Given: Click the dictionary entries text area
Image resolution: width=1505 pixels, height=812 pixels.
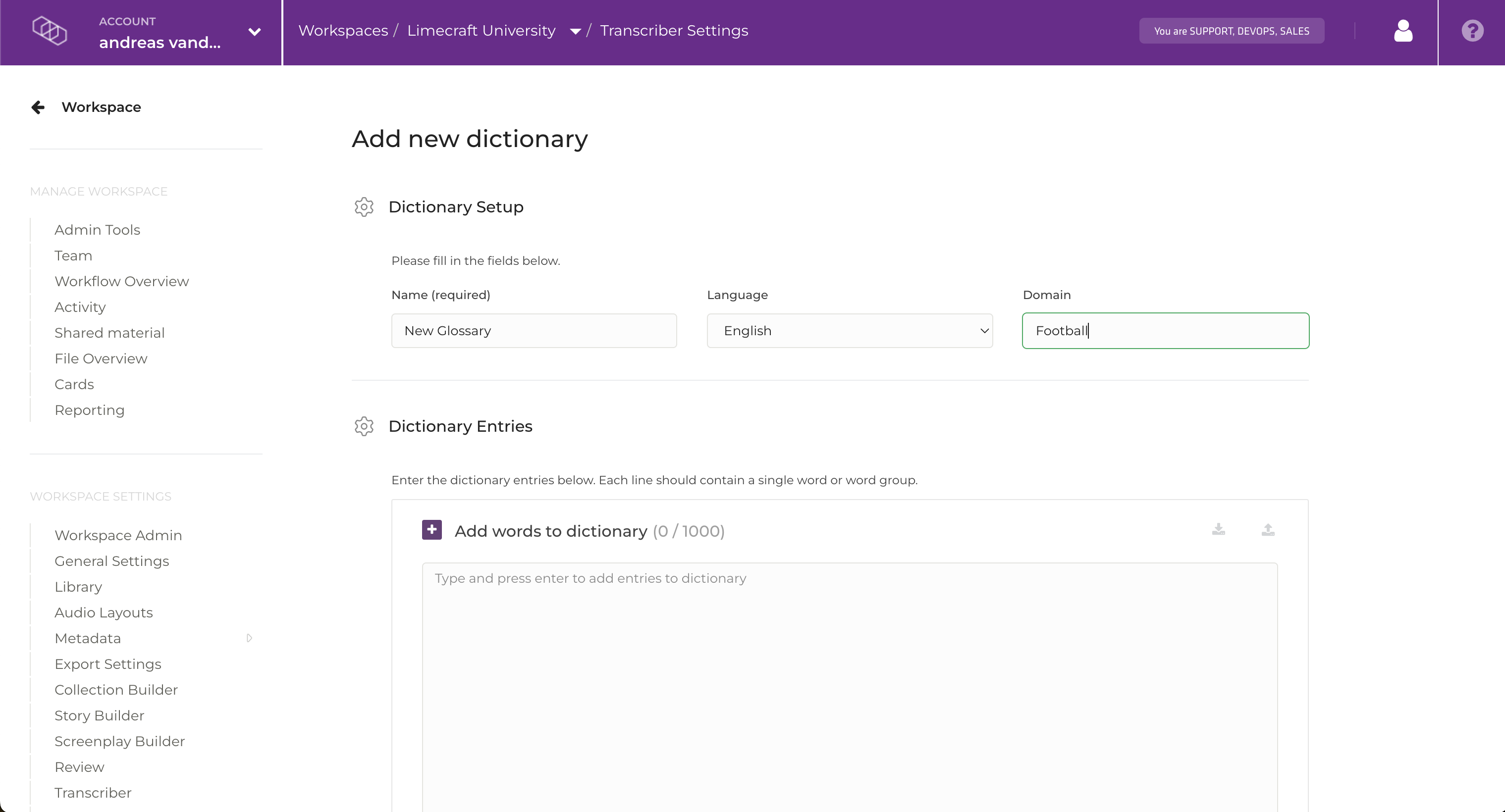Looking at the screenshot, I should tap(850, 683).
